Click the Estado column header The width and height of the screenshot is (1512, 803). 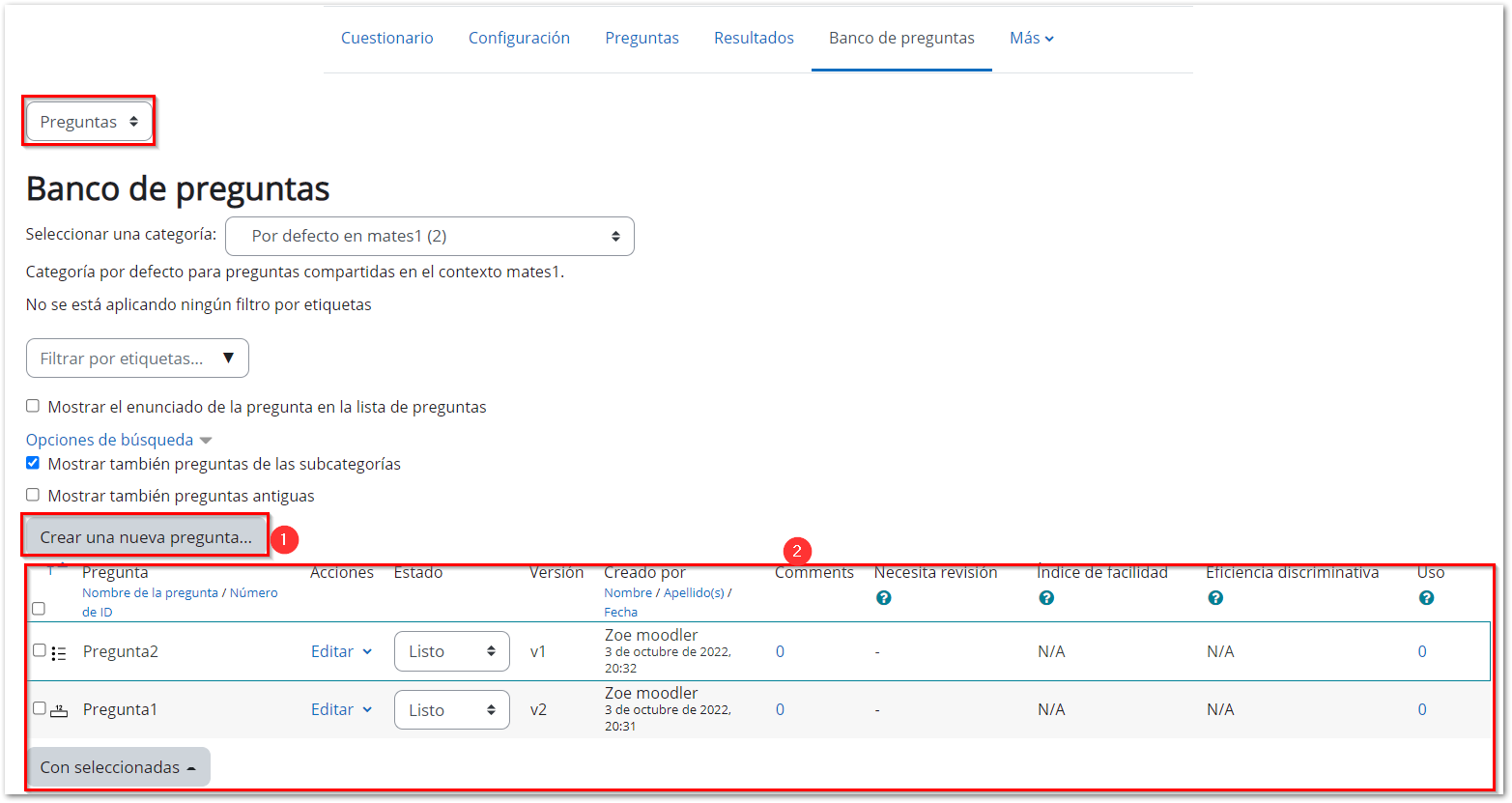418,573
